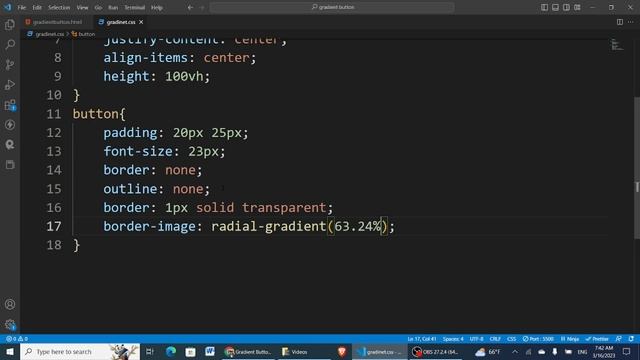
Task: Close the gradinet.css tab
Action: point(141,22)
